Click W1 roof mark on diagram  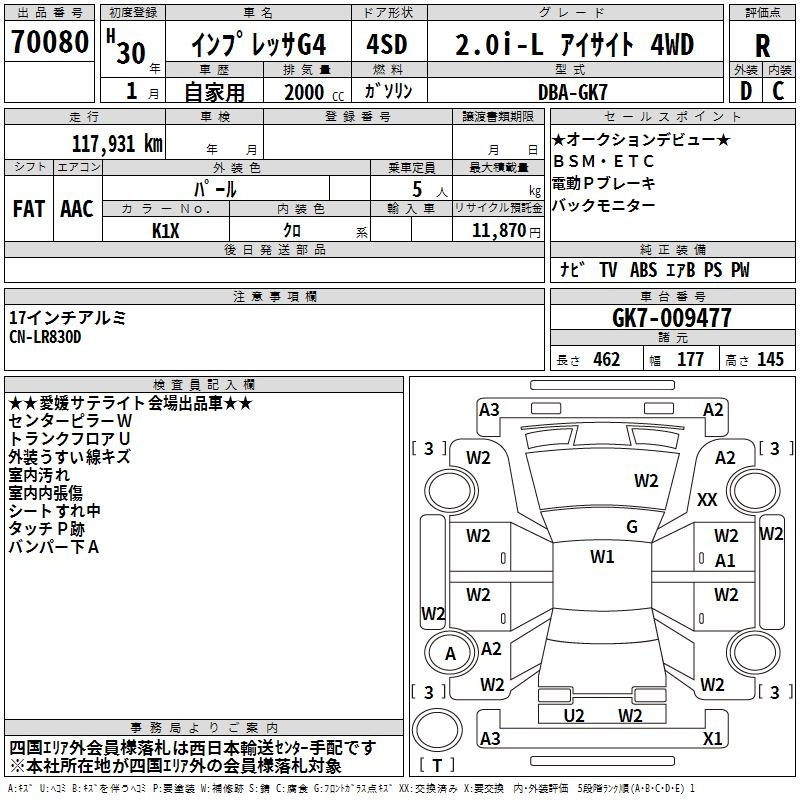pos(602,557)
